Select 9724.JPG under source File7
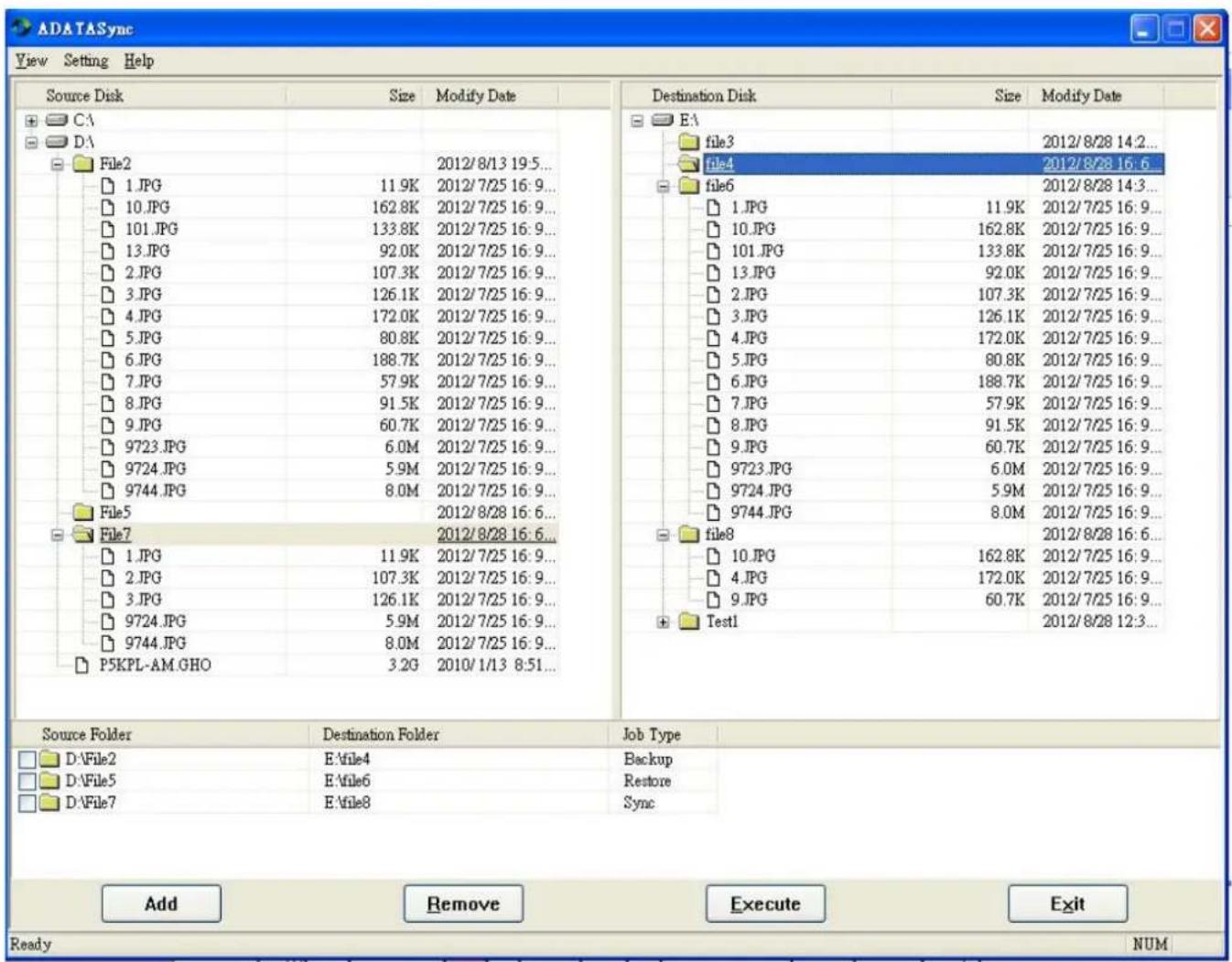 [156, 622]
